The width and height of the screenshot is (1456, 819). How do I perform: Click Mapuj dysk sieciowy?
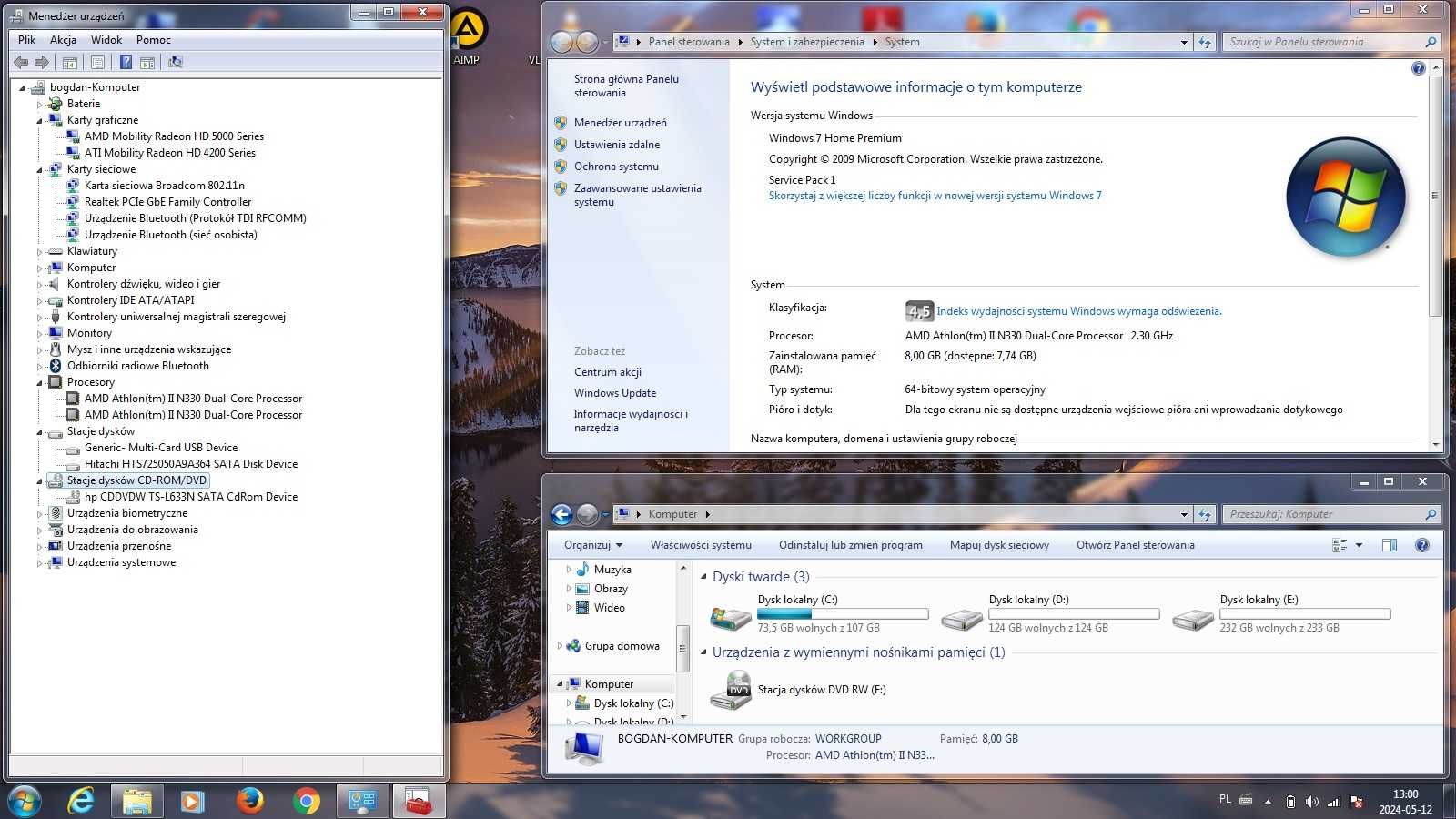pos(999,545)
